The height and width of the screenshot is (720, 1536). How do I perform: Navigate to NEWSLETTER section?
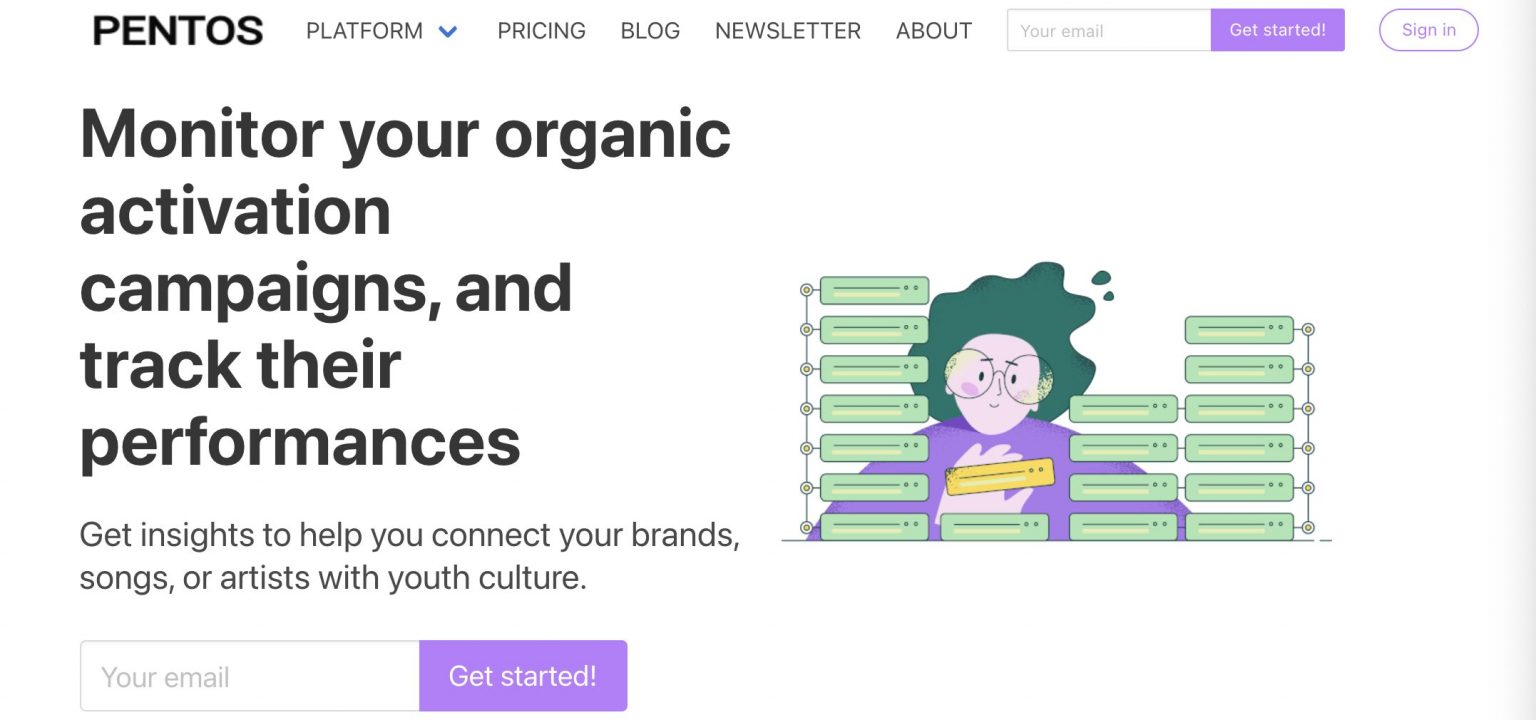click(x=788, y=31)
